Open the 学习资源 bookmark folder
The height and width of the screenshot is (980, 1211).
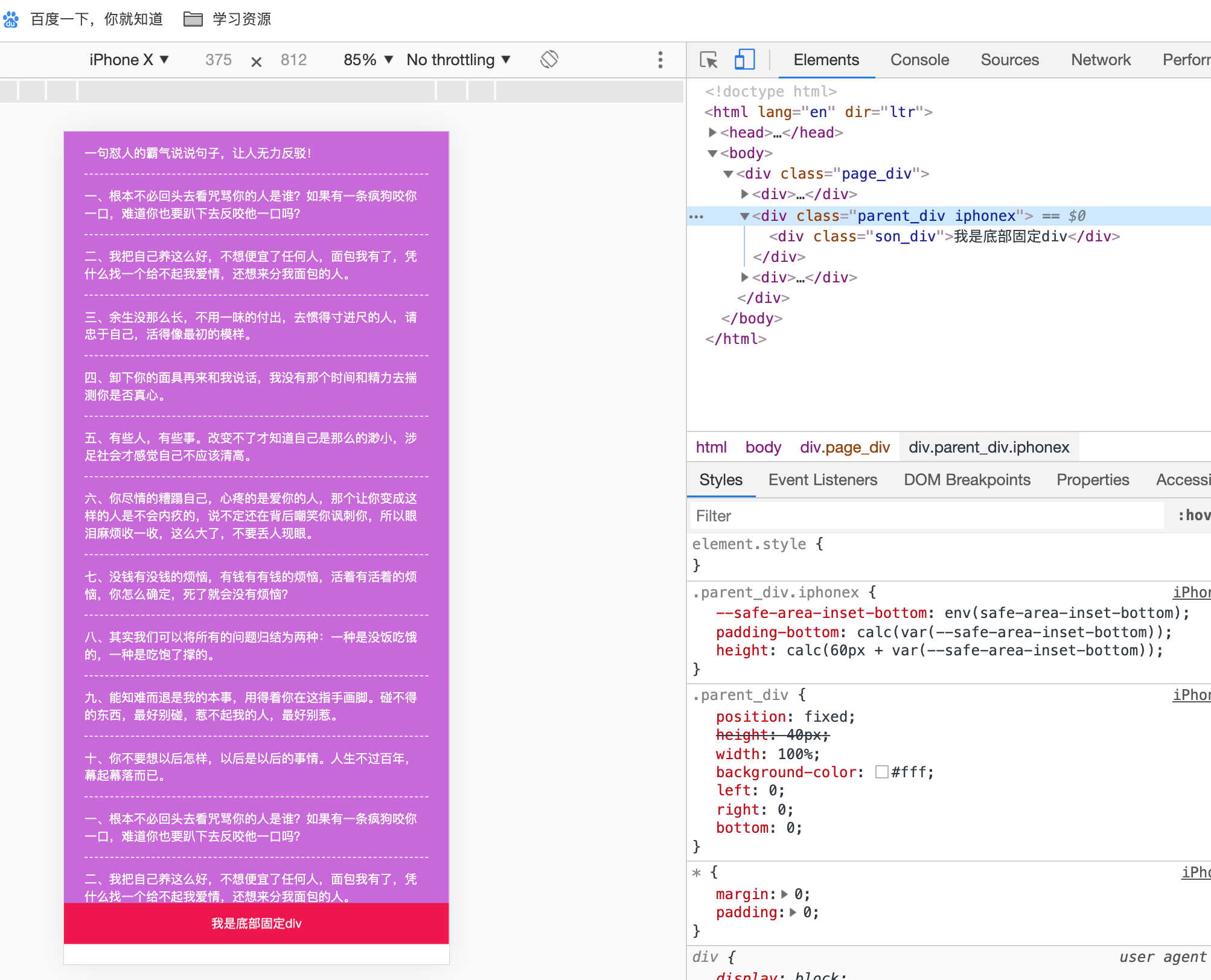(227, 19)
